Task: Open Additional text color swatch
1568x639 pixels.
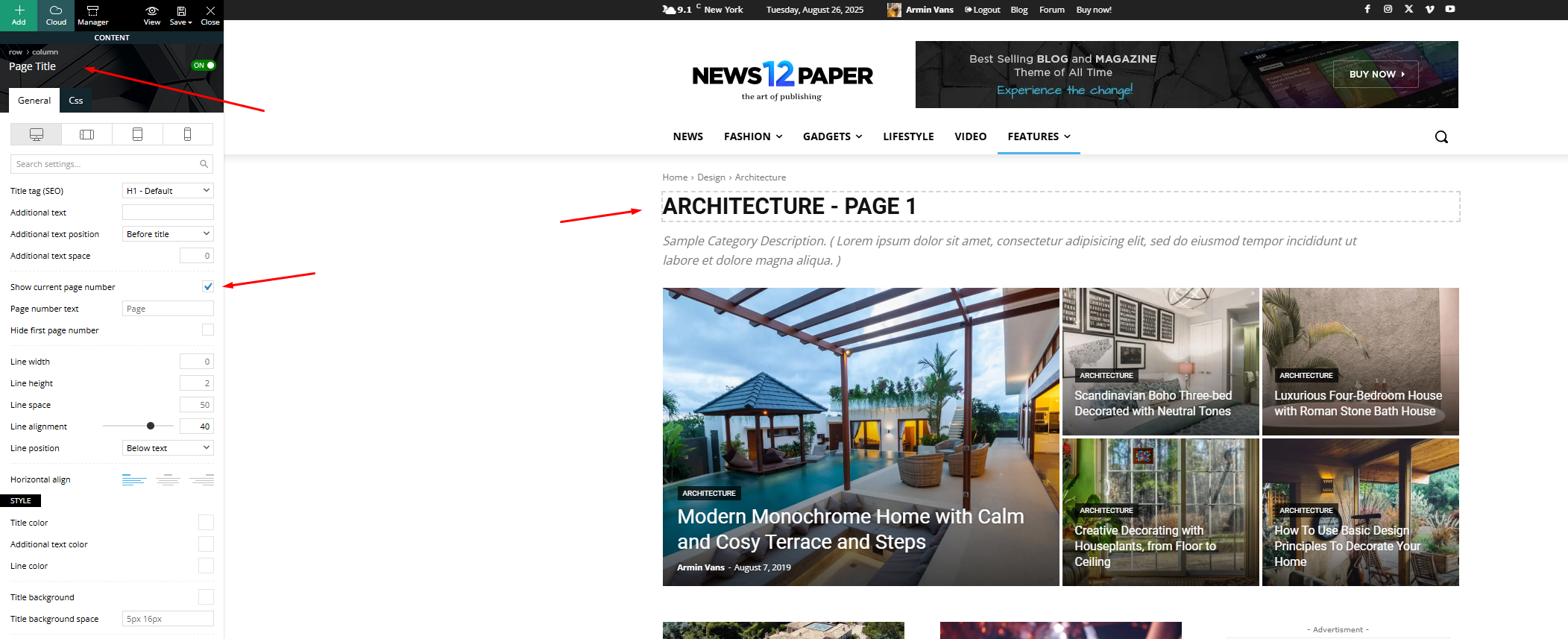Action: pyautogui.click(x=206, y=544)
